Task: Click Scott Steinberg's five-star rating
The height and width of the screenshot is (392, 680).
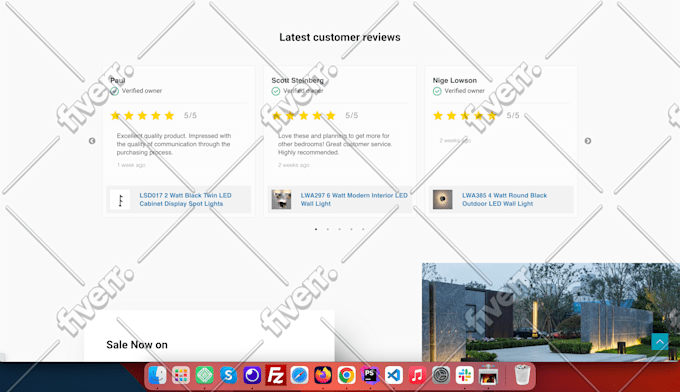Action: pos(304,115)
